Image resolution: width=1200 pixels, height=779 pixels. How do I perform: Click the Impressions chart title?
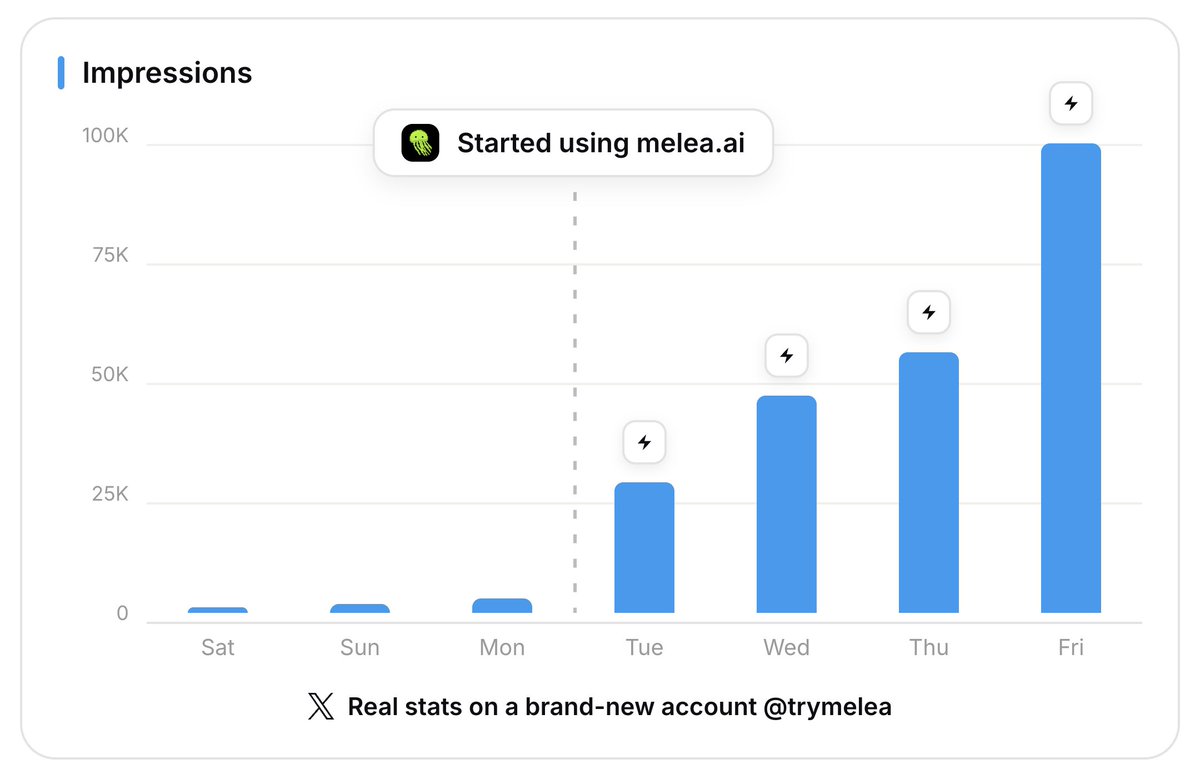pos(167,73)
